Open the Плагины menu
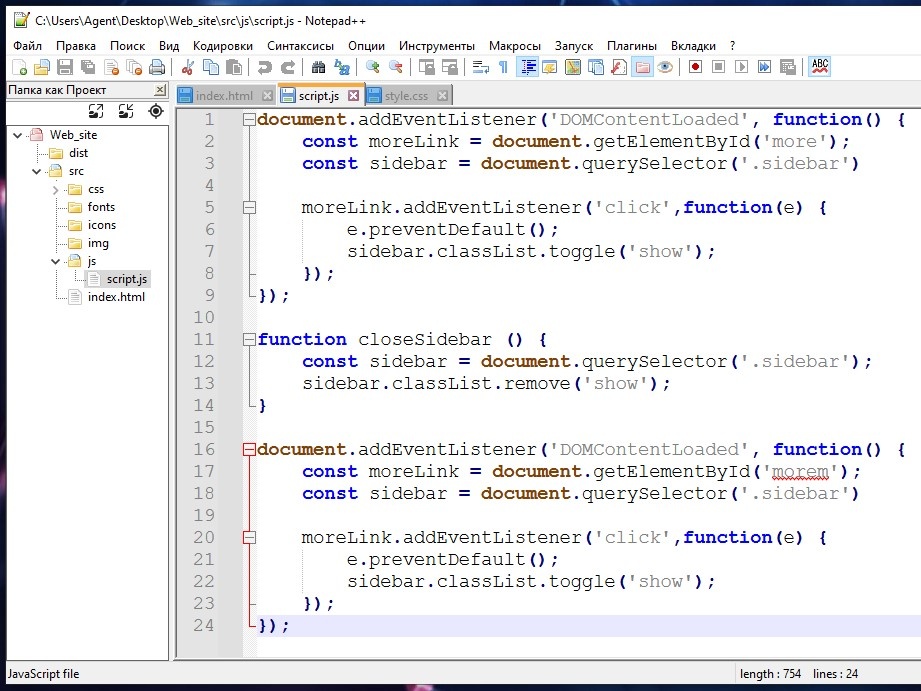This screenshot has height=691, width=921. tap(631, 45)
